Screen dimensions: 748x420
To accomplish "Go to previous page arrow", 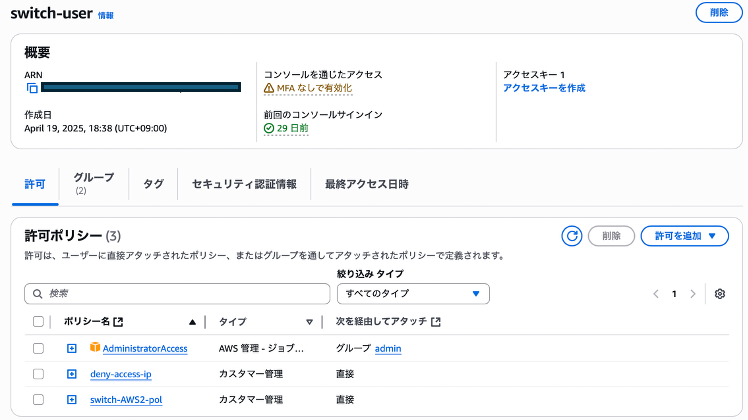I will point(656,294).
